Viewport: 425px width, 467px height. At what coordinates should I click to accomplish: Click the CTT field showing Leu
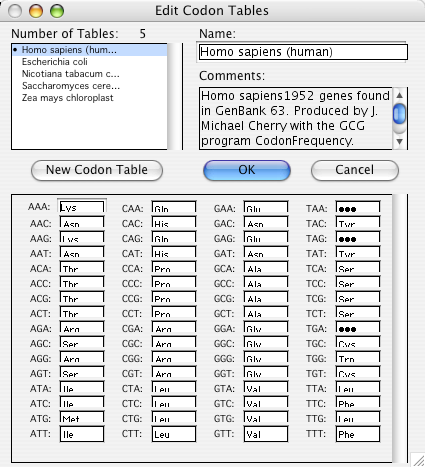coord(174,434)
